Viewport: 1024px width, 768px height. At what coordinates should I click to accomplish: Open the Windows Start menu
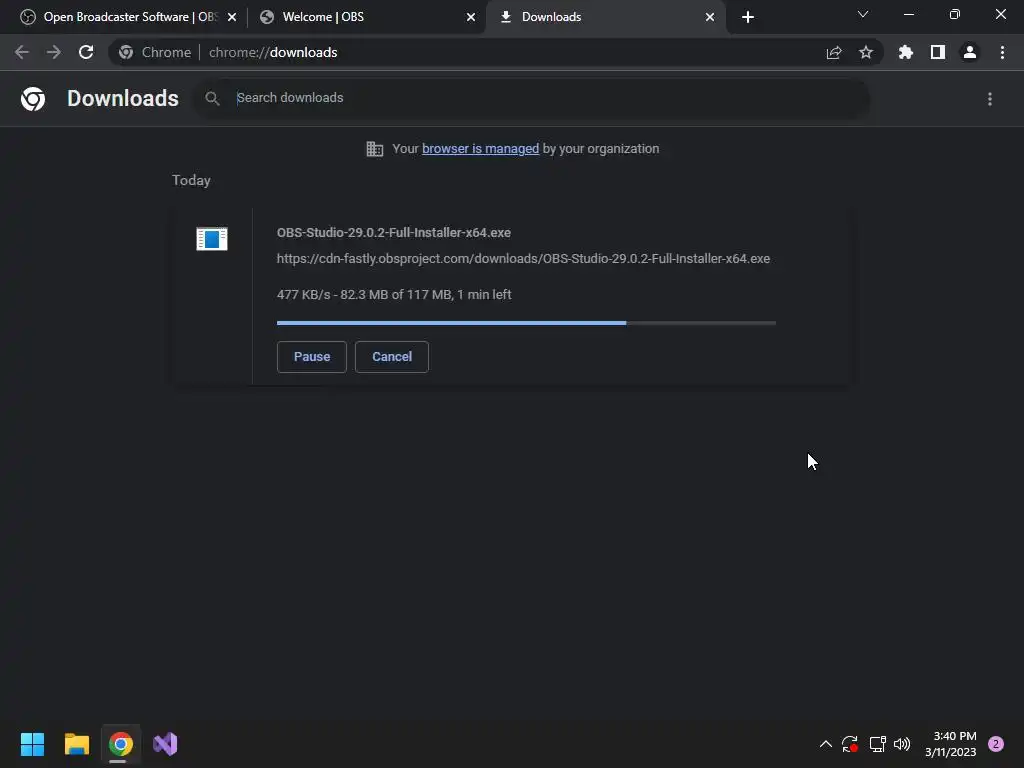33,744
